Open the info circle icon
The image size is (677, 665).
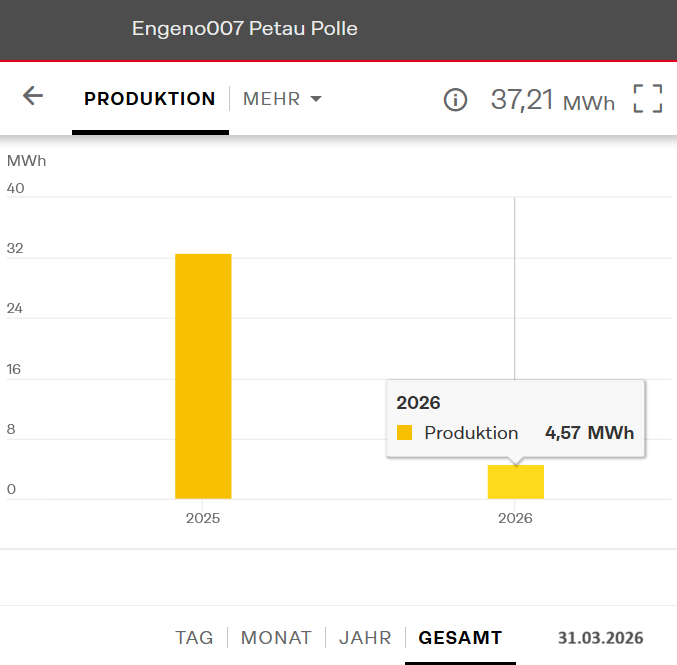[455, 99]
